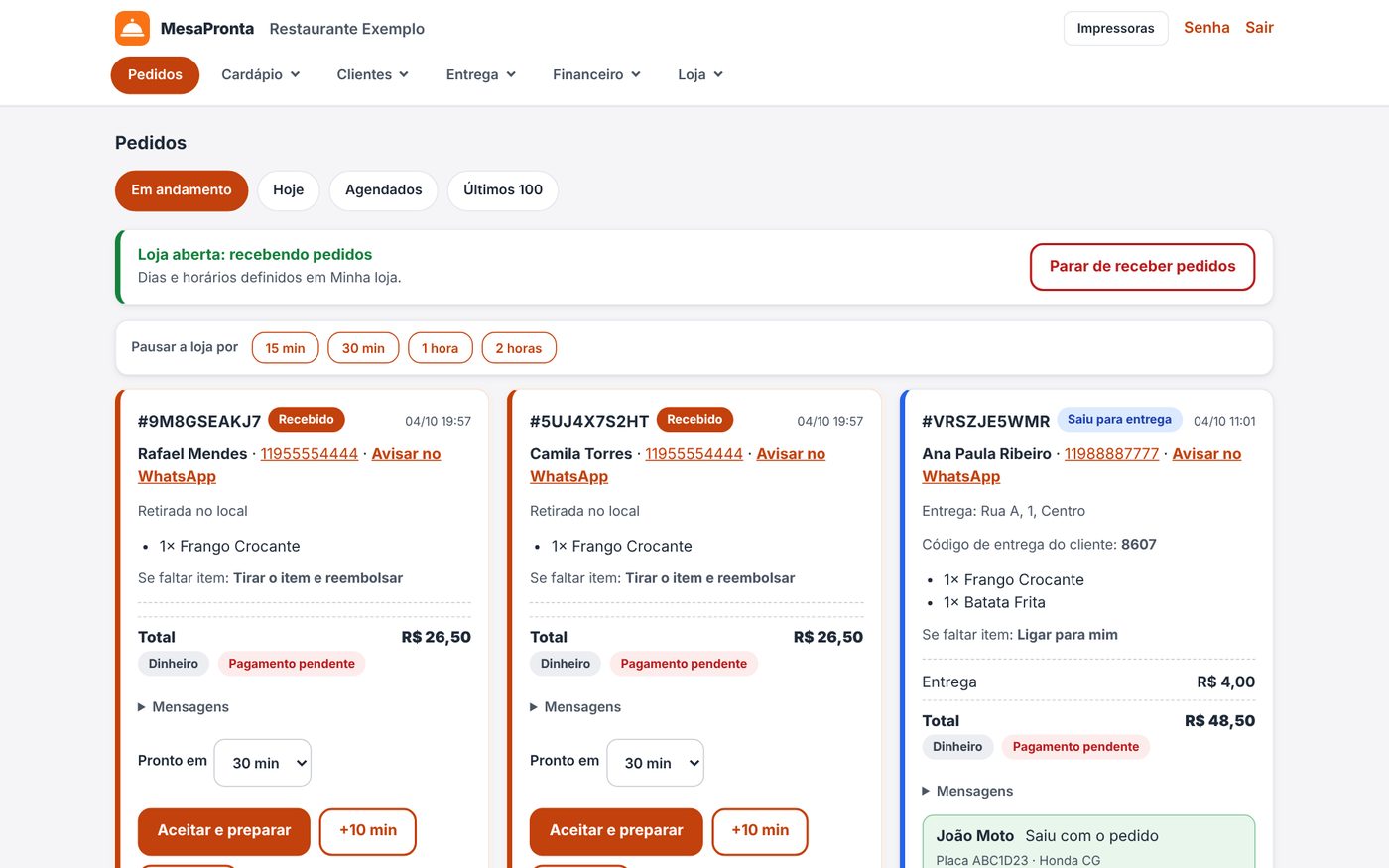
Task: Open the Cardápio dropdown menu
Action: (x=261, y=74)
